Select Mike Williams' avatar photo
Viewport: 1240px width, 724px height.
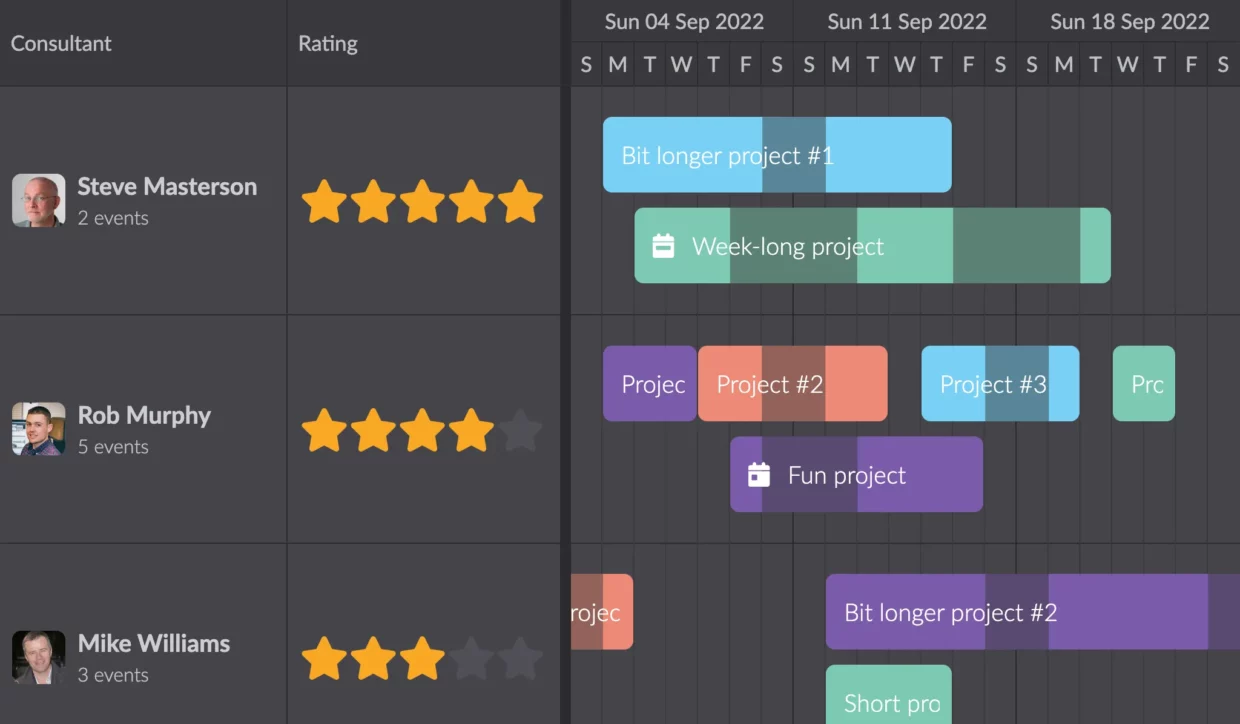click(x=39, y=657)
